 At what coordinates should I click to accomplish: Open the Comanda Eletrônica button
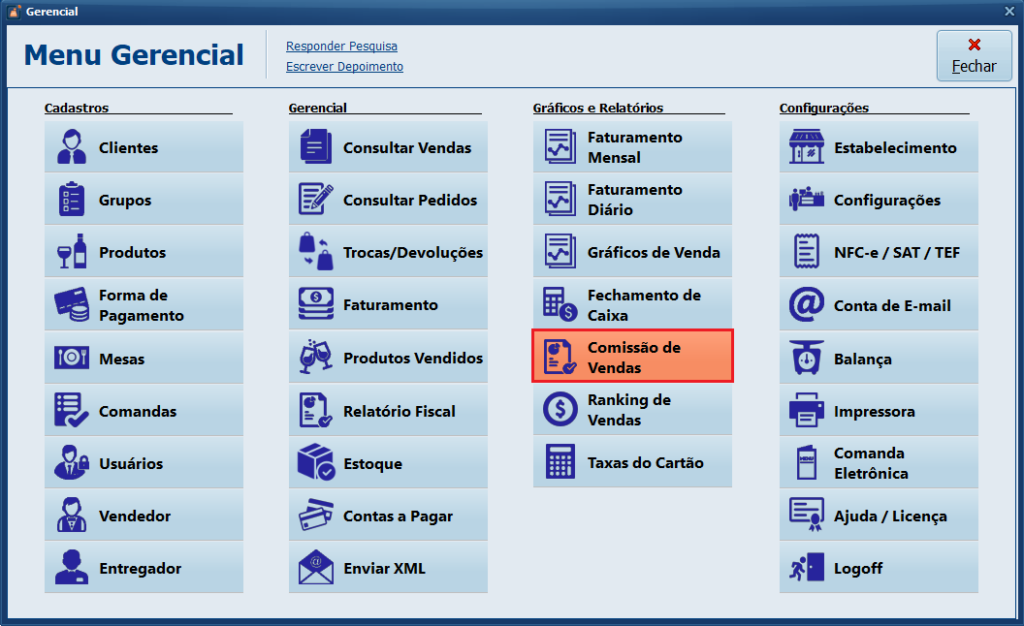878,463
